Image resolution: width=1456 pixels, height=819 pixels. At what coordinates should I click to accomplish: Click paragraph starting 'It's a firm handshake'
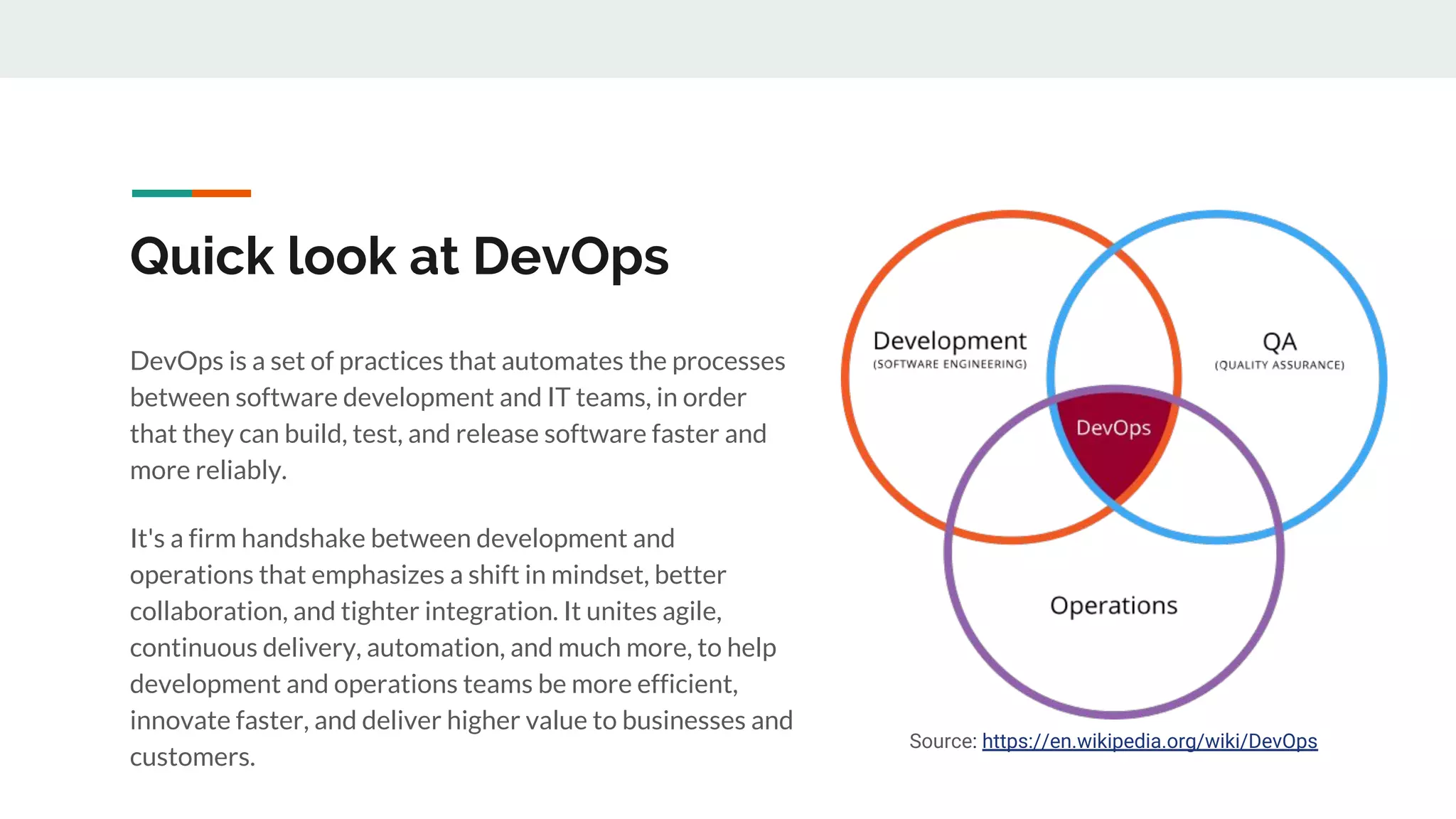tap(461, 647)
